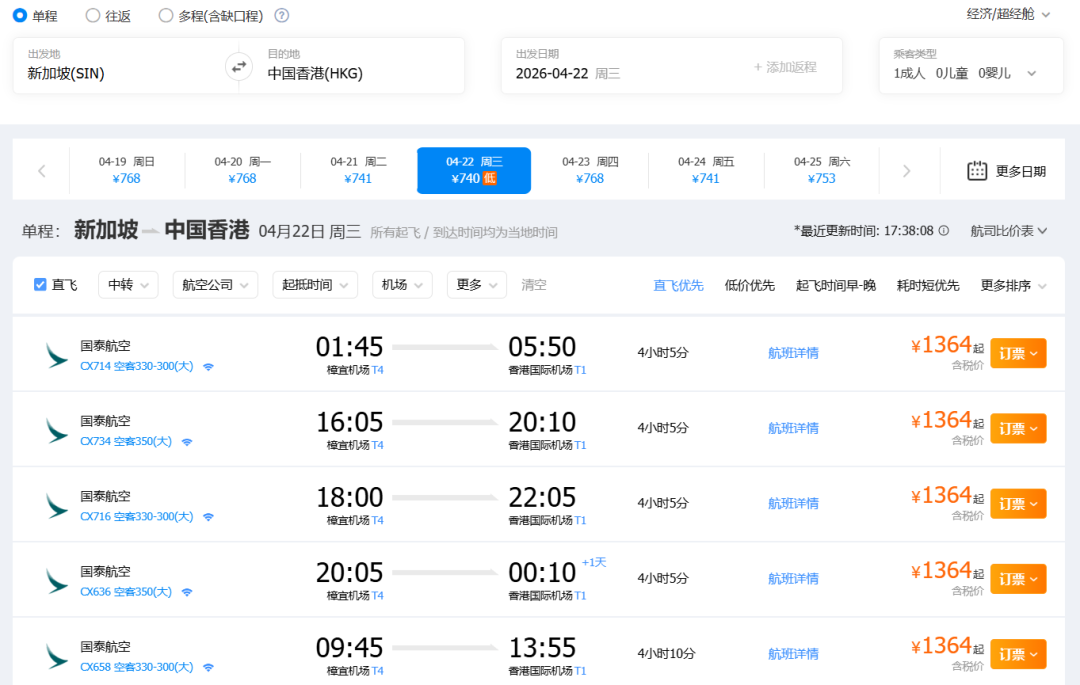The width and height of the screenshot is (1080, 685).
Task: Click the swap origin and destination icon
Action: pyautogui.click(x=238, y=67)
